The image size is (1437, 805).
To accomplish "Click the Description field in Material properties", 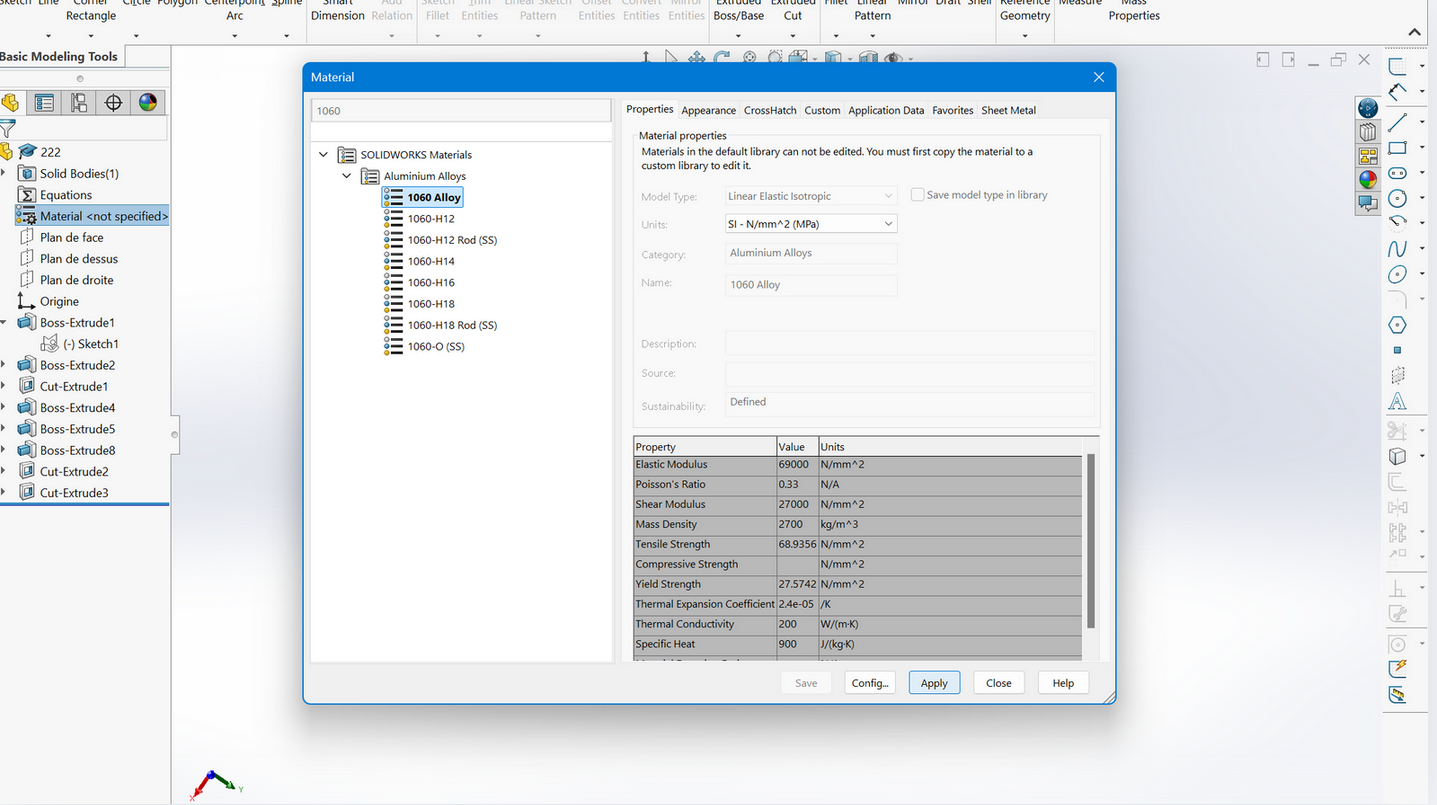I will (x=909, y=343).
